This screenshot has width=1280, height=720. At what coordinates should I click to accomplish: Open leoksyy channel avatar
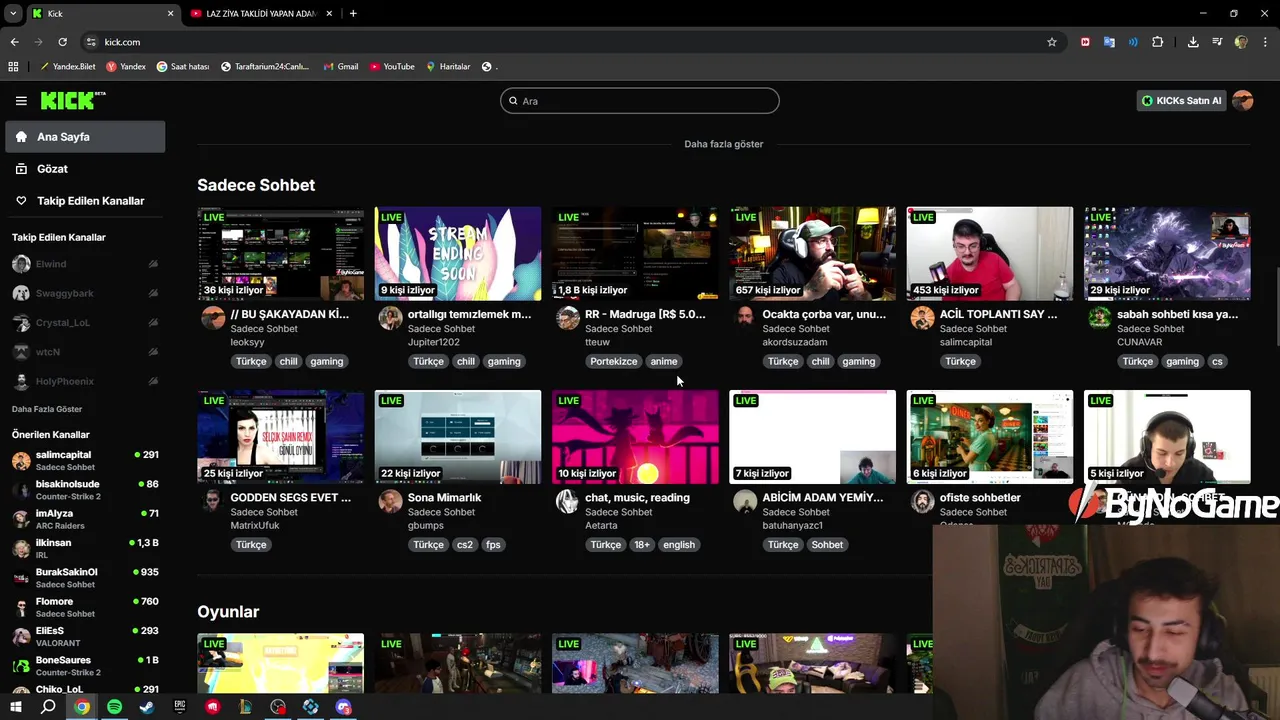point(213,318)
